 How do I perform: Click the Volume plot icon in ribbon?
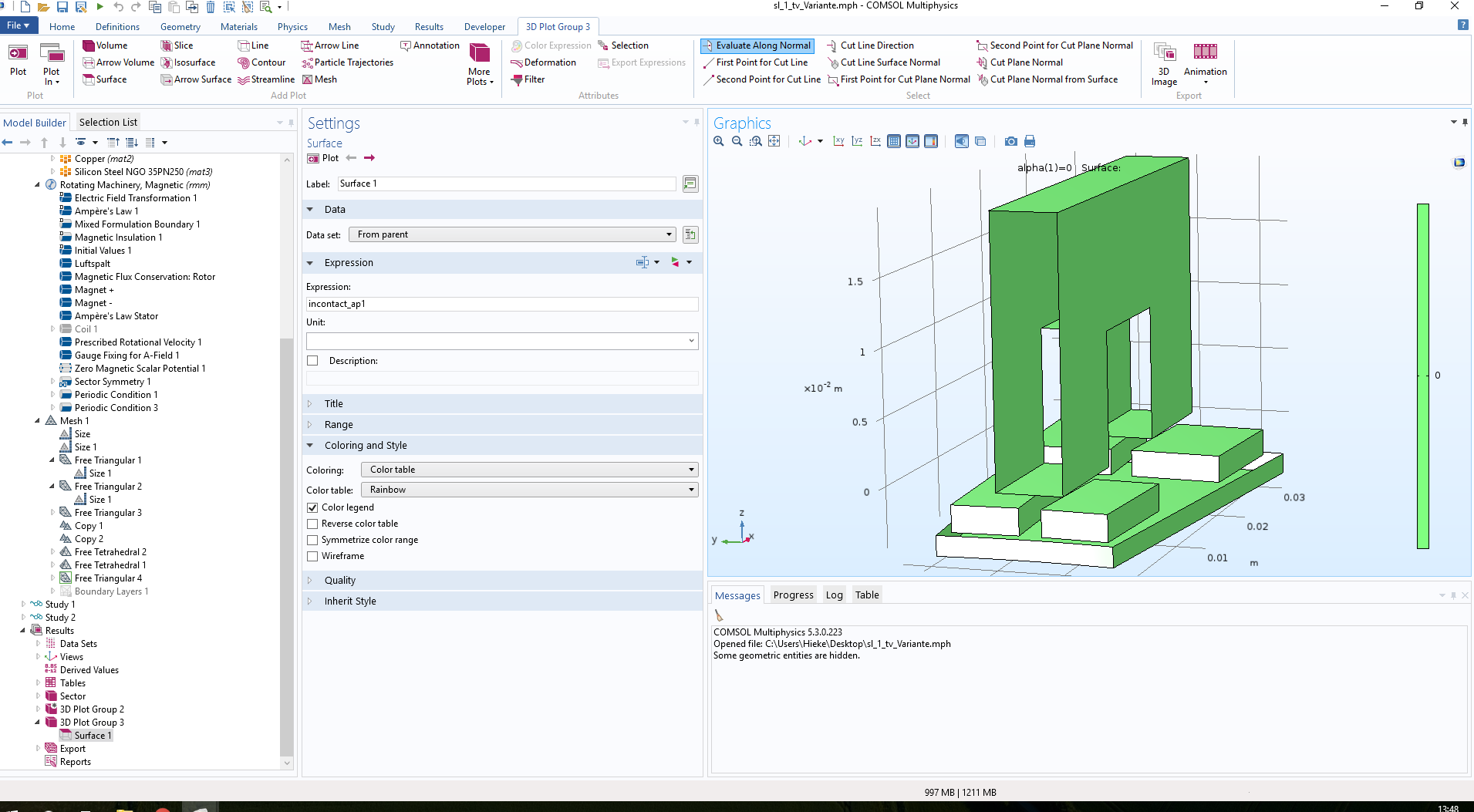[x=89, y=45]
